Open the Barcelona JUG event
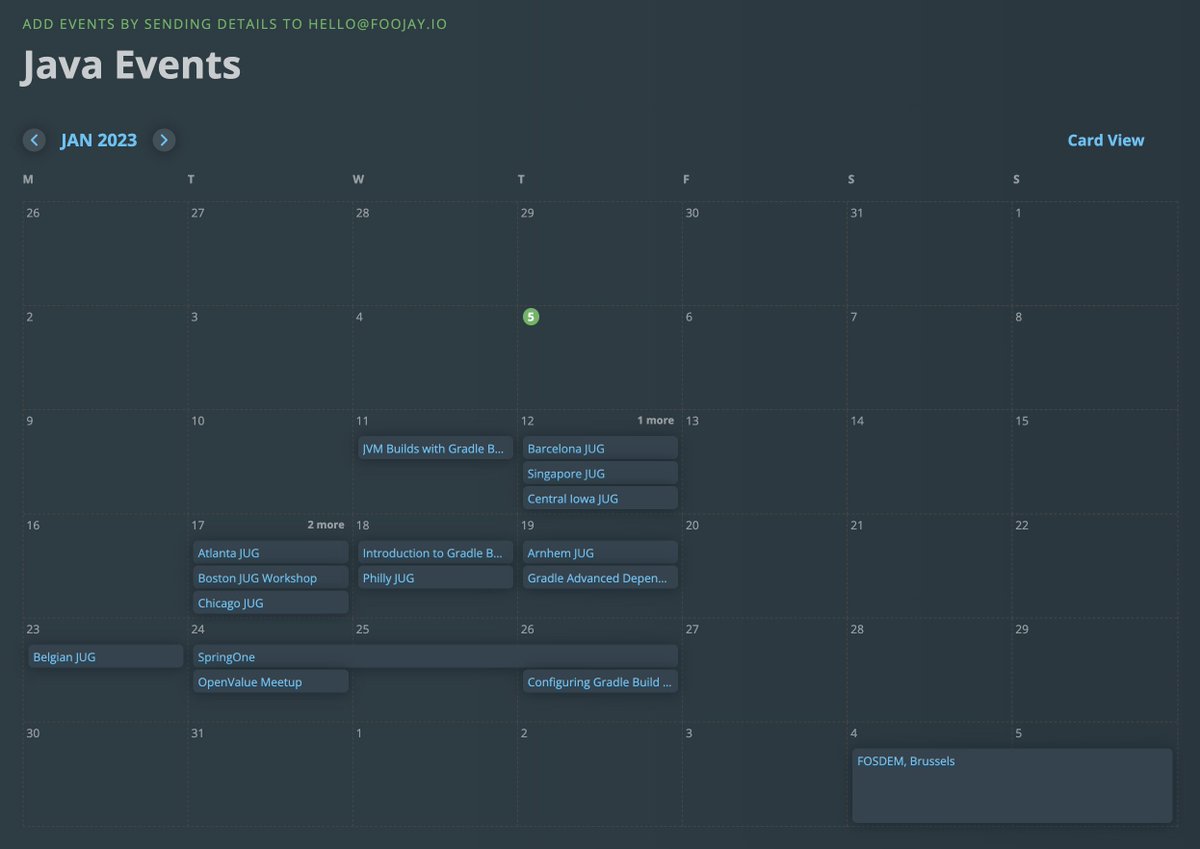This screenshot has height=849, width=1200. tap(600, 448)
